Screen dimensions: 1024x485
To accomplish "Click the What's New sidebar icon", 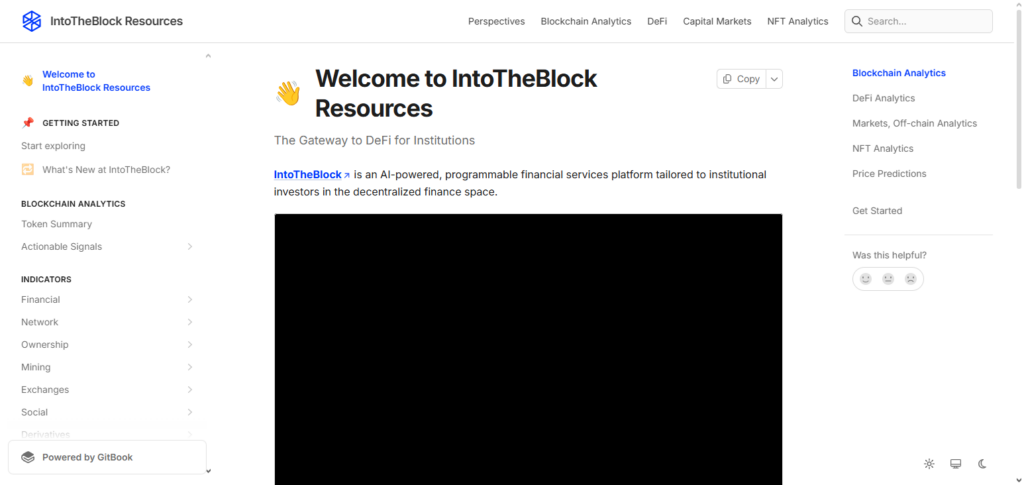I will 28,170.
